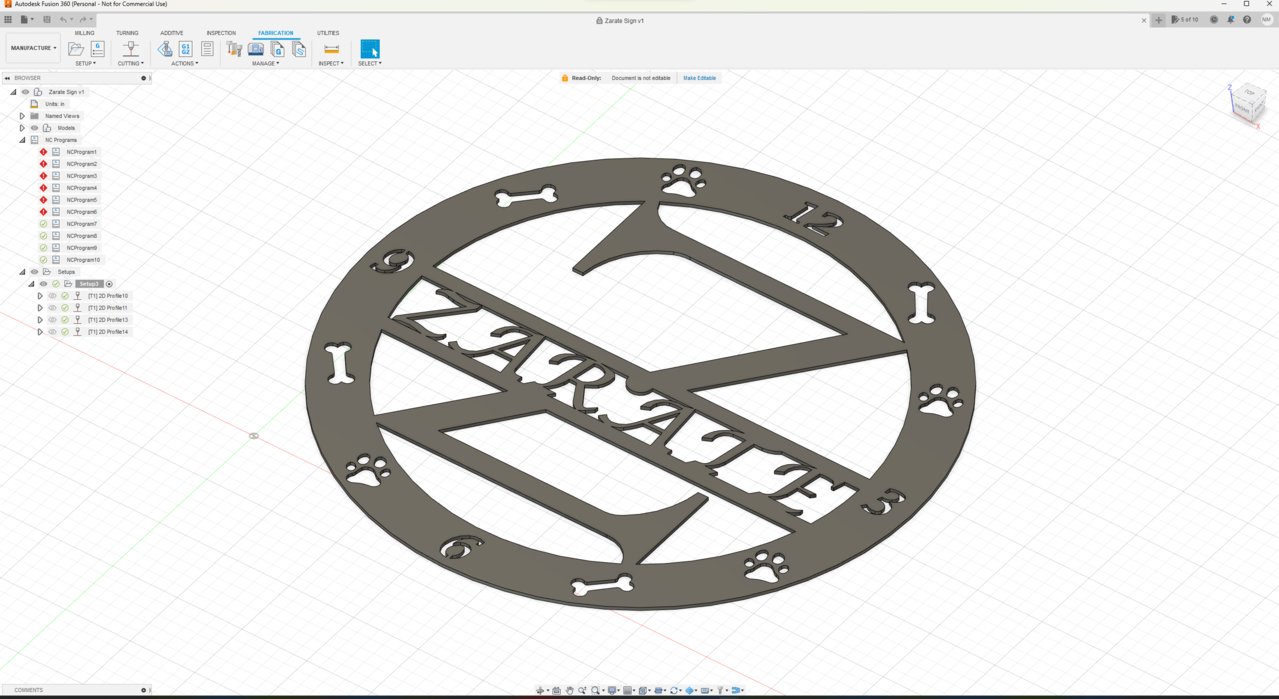Click the Save icon in quick access
The image size is (1279, 699).
click(x=47, y=19)
